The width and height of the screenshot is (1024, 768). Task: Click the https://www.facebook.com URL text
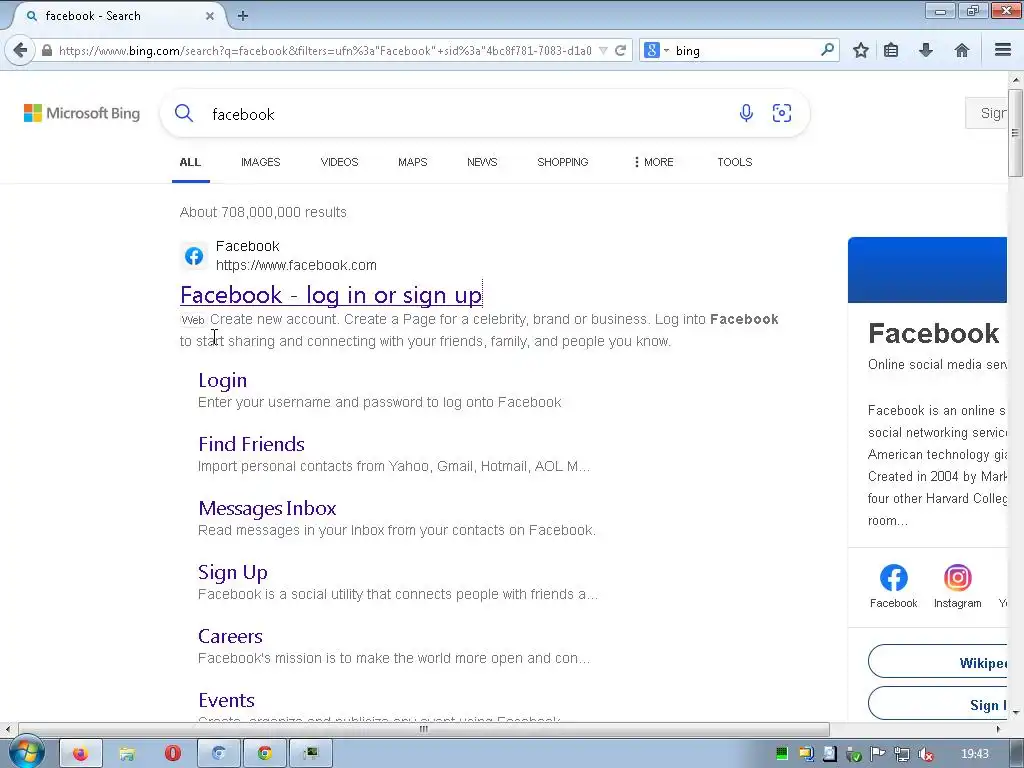point(296,265)
